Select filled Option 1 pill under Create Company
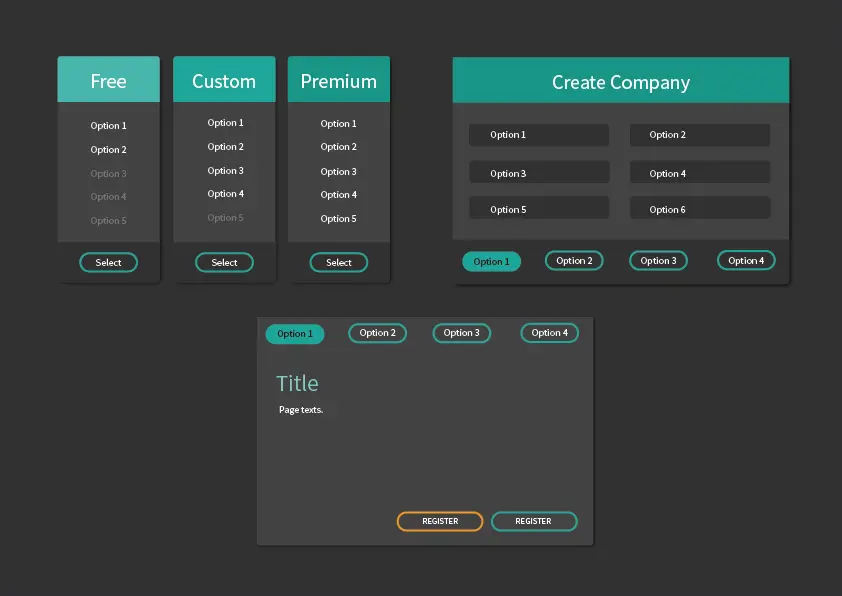The image size is (842, 596). (x=491, y=261)
